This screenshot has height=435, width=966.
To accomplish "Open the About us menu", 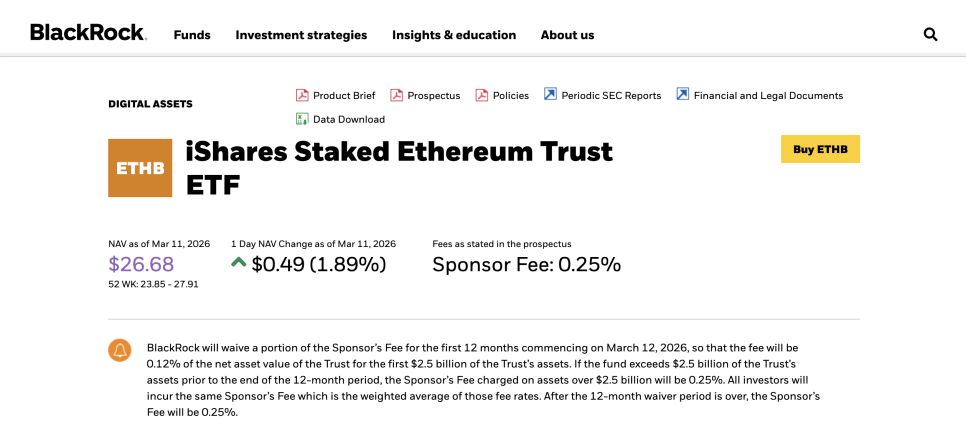I will 567,35.
